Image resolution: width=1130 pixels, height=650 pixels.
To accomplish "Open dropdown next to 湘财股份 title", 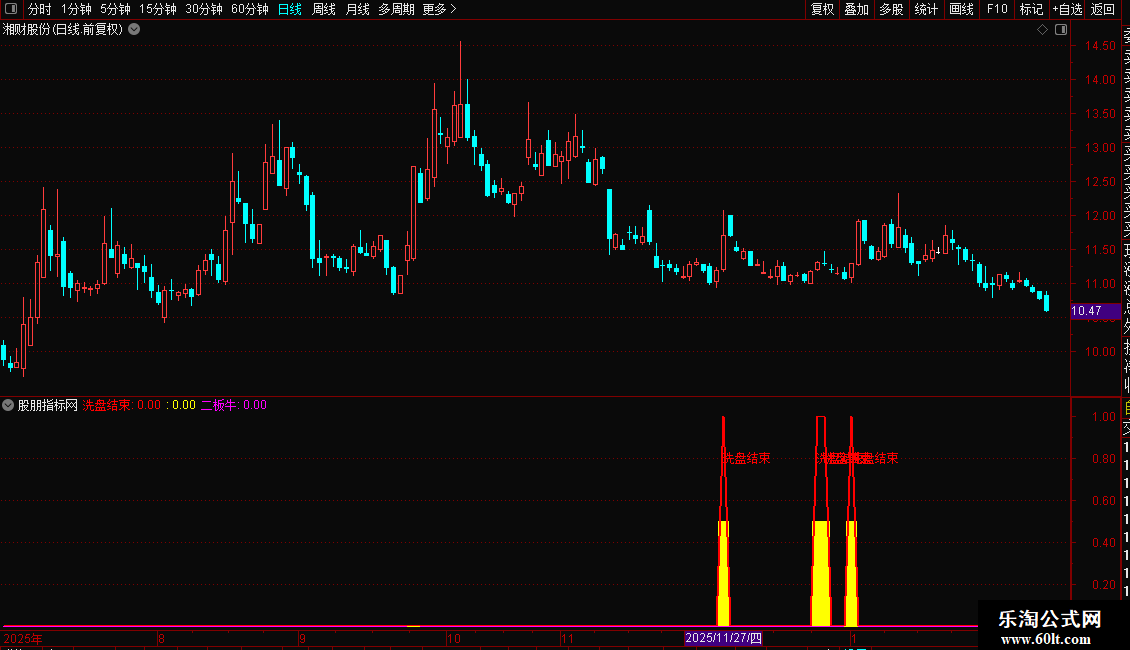I will point(134,30).
